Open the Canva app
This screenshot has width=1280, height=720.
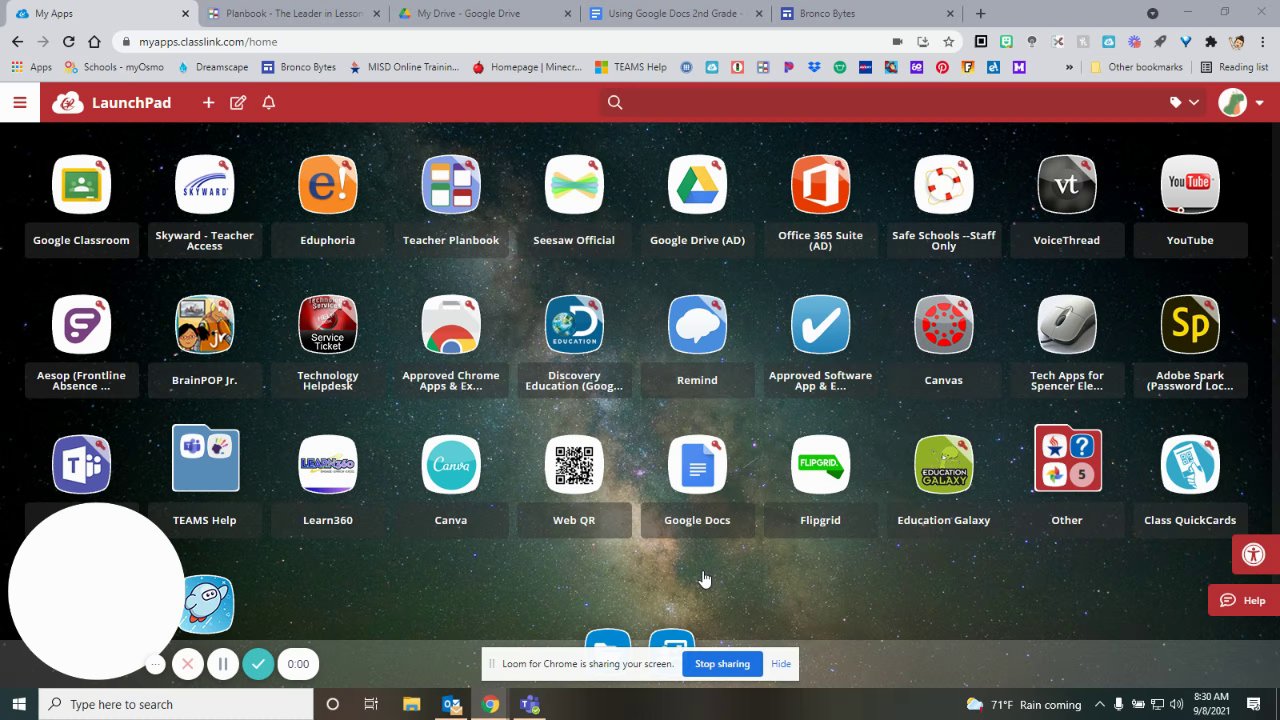point(451,464)
